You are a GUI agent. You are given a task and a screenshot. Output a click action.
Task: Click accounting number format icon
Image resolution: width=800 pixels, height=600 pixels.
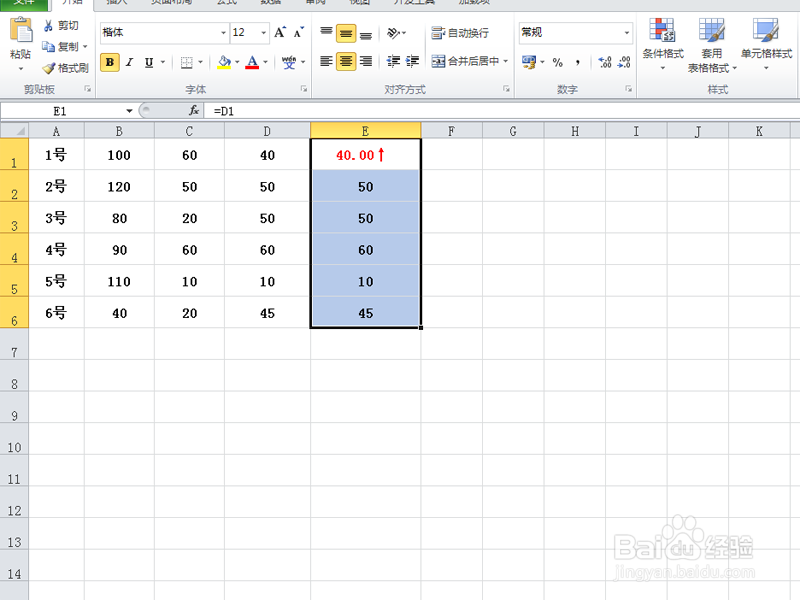[529, 62]
